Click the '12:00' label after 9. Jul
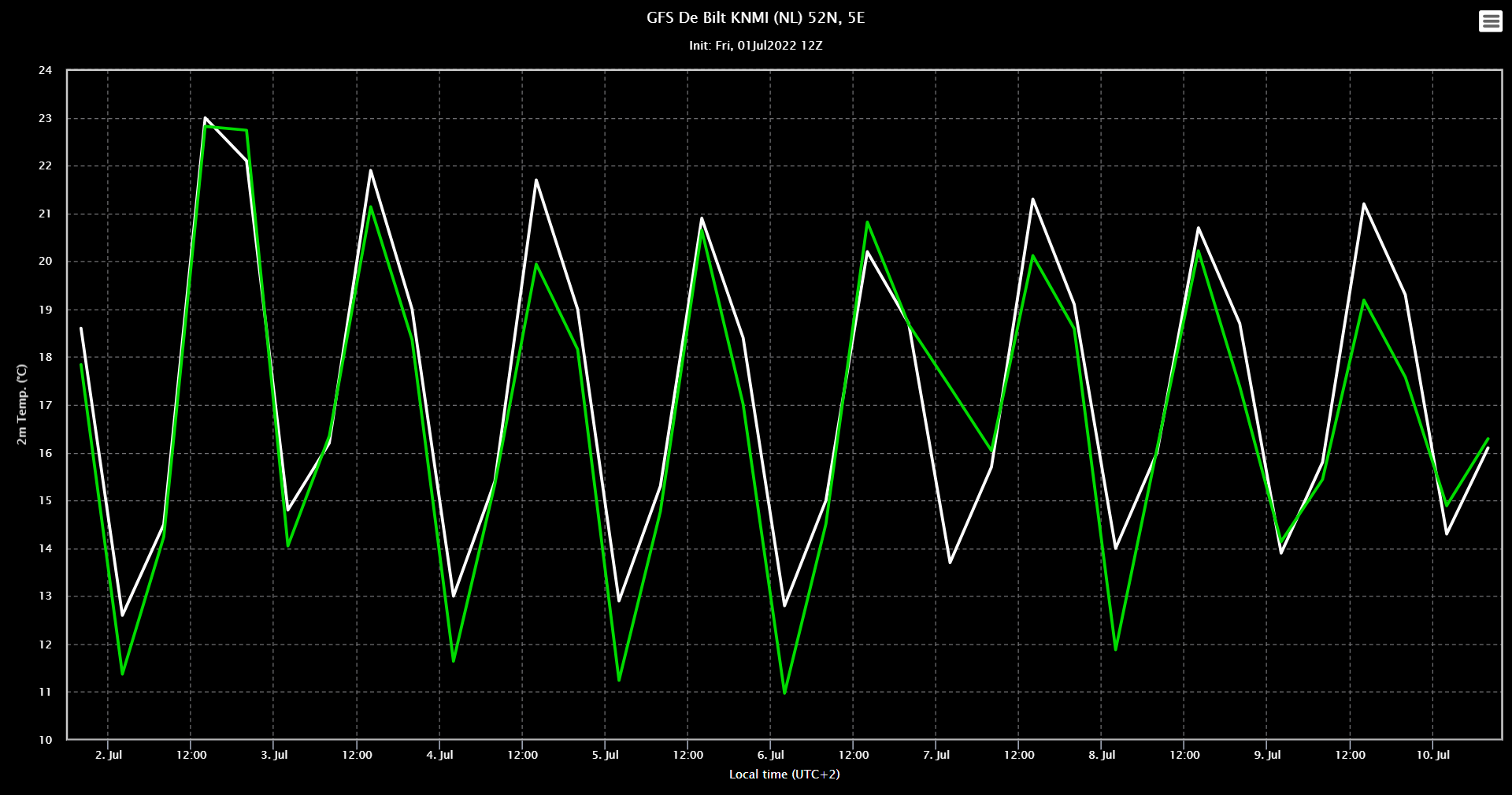Viewport: 1512px width, 795px height. coord(1350,755)
